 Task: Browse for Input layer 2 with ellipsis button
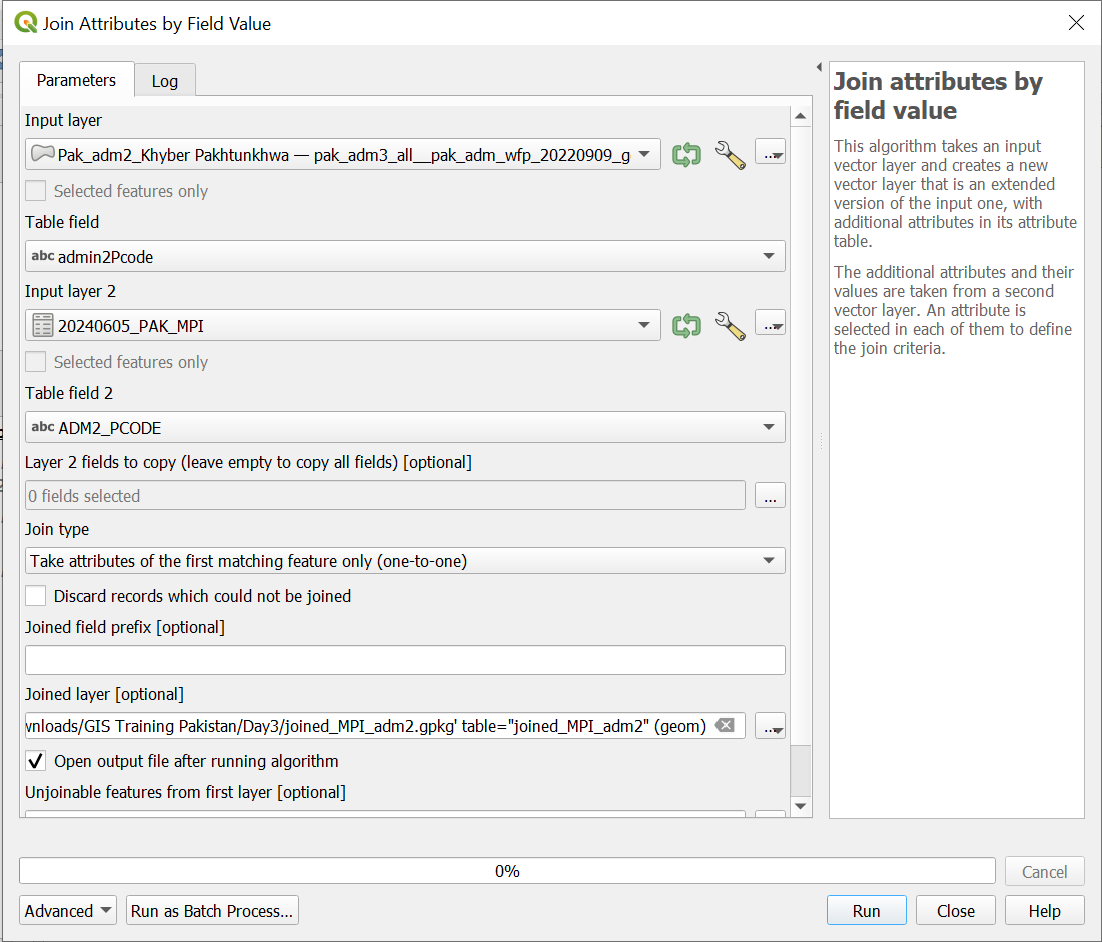770,325
